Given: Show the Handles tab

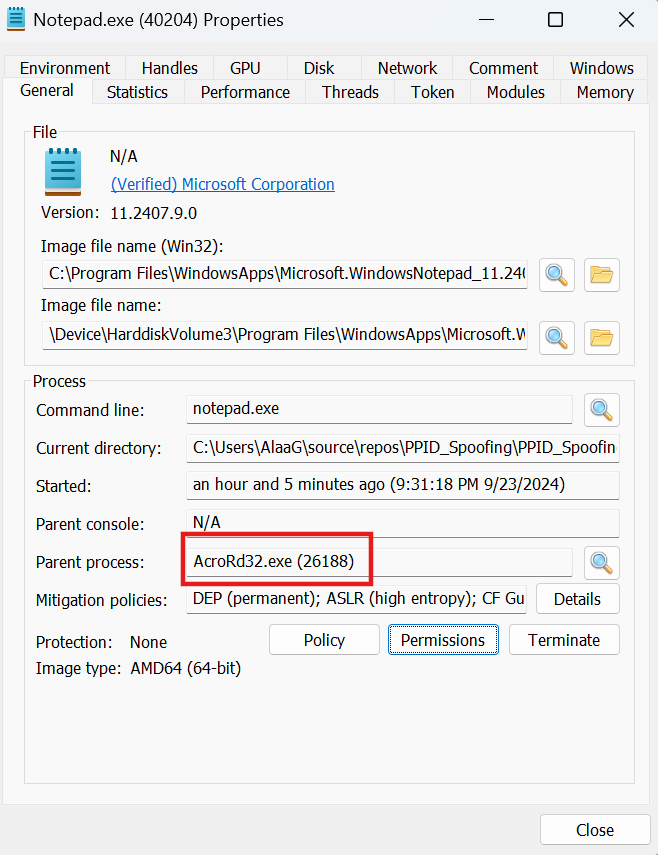Looking at the screenshot, I should click(x=169, y=68).
